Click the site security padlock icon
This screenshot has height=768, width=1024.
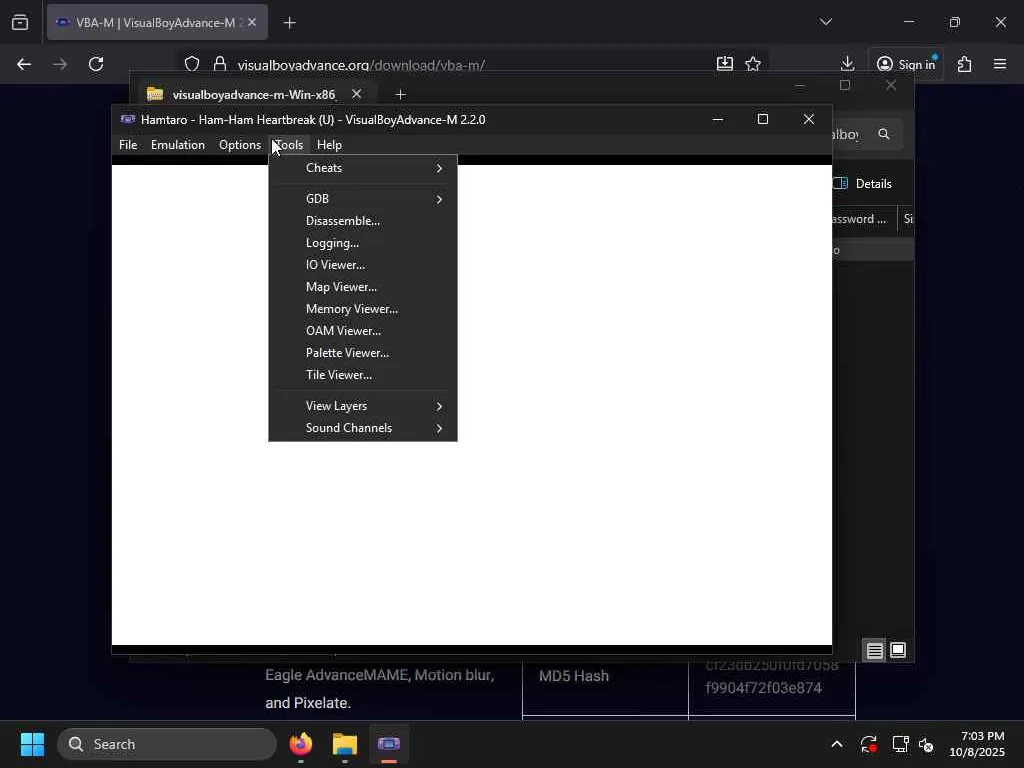220,64
